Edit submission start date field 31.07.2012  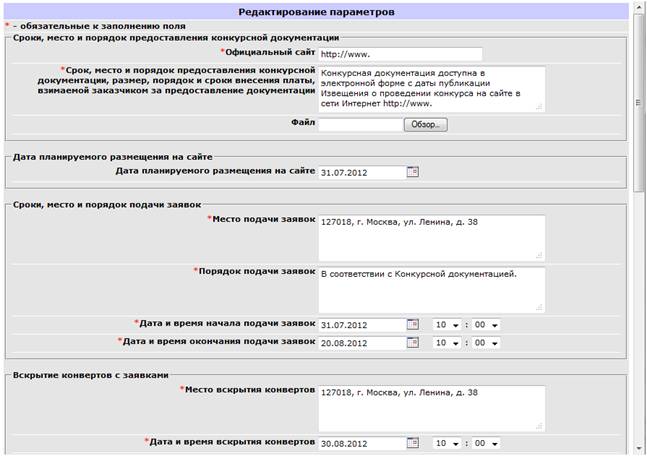362,325
